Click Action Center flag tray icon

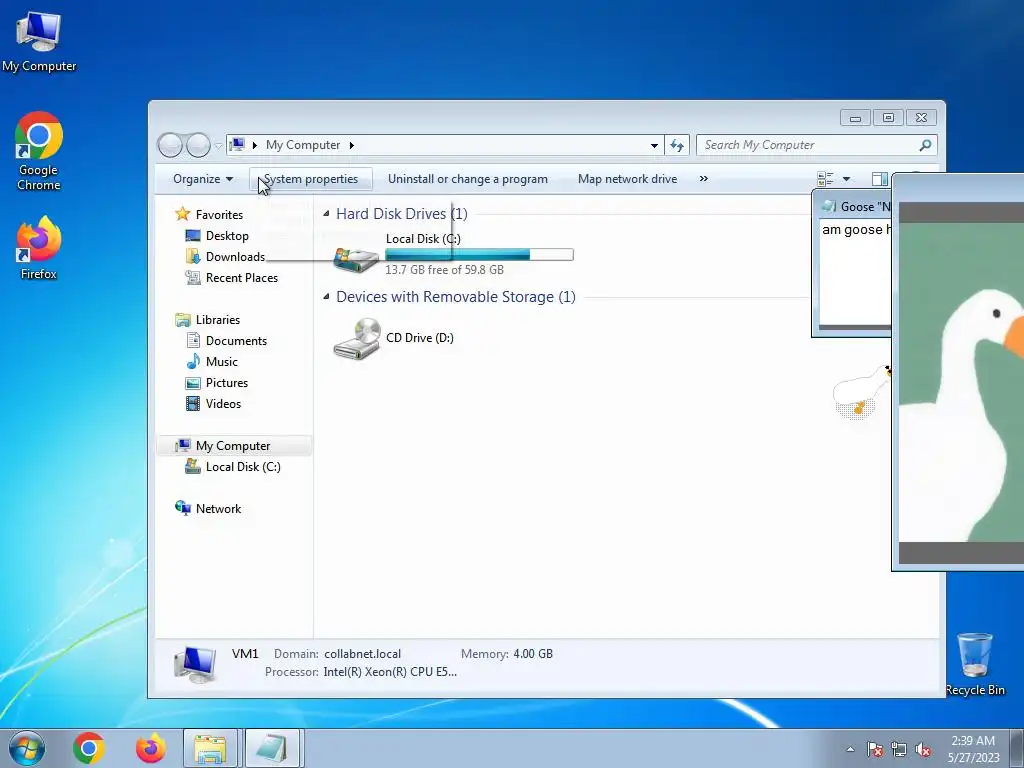click(x=875, y=749)
